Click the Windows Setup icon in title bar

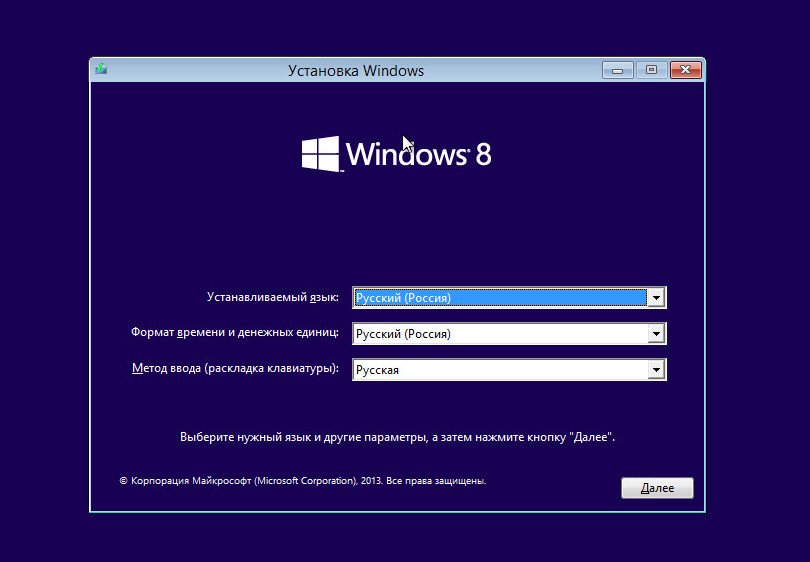coord(101,69)
